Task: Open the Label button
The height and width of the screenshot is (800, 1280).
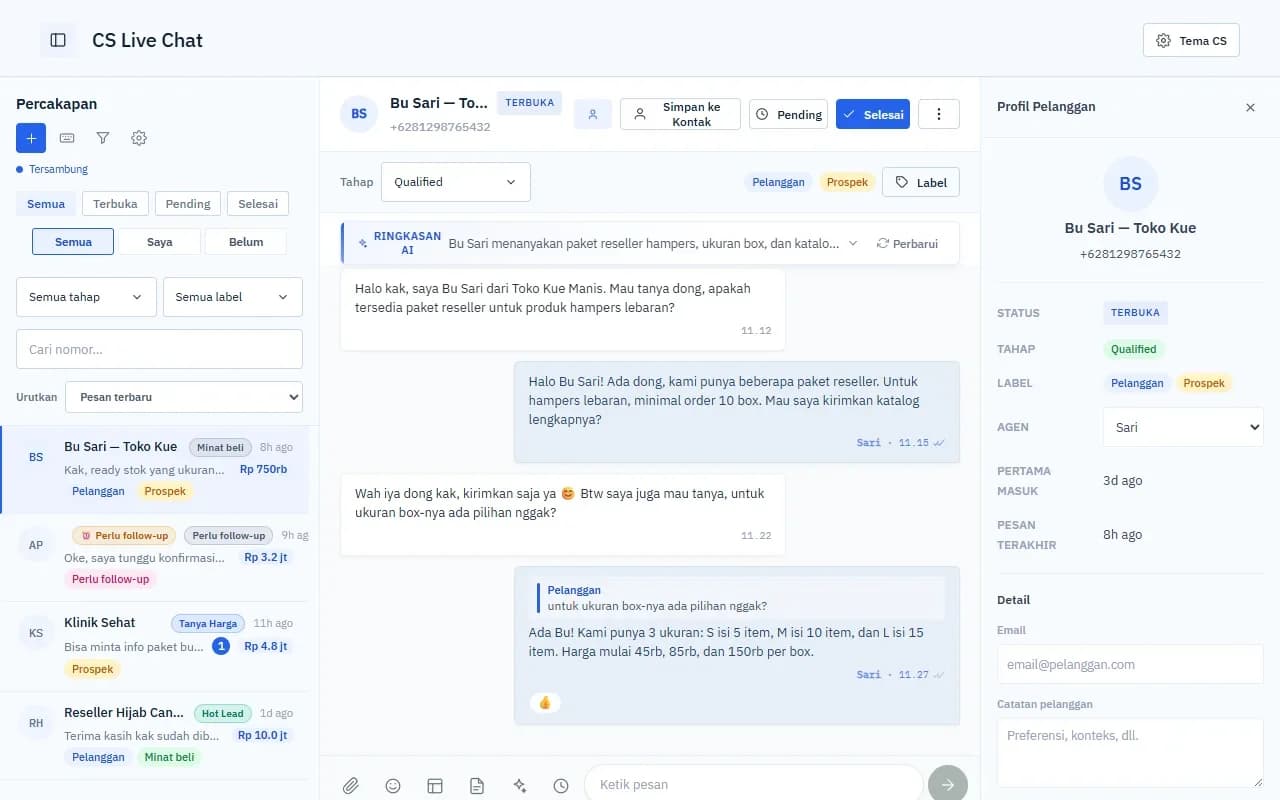Action: (921, 182)
